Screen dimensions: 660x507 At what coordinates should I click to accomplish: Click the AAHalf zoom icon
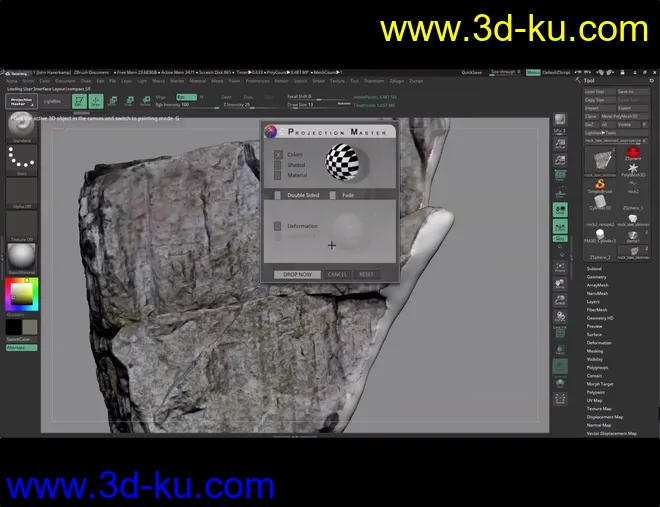coord(560,160)
